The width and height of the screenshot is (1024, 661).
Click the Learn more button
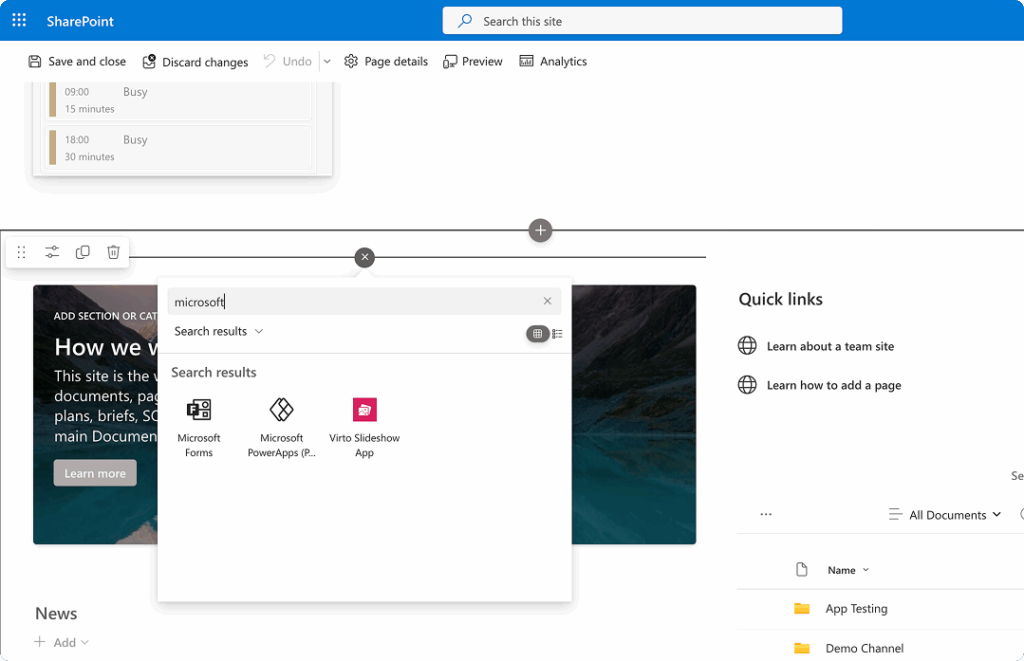tap(94, 472)
